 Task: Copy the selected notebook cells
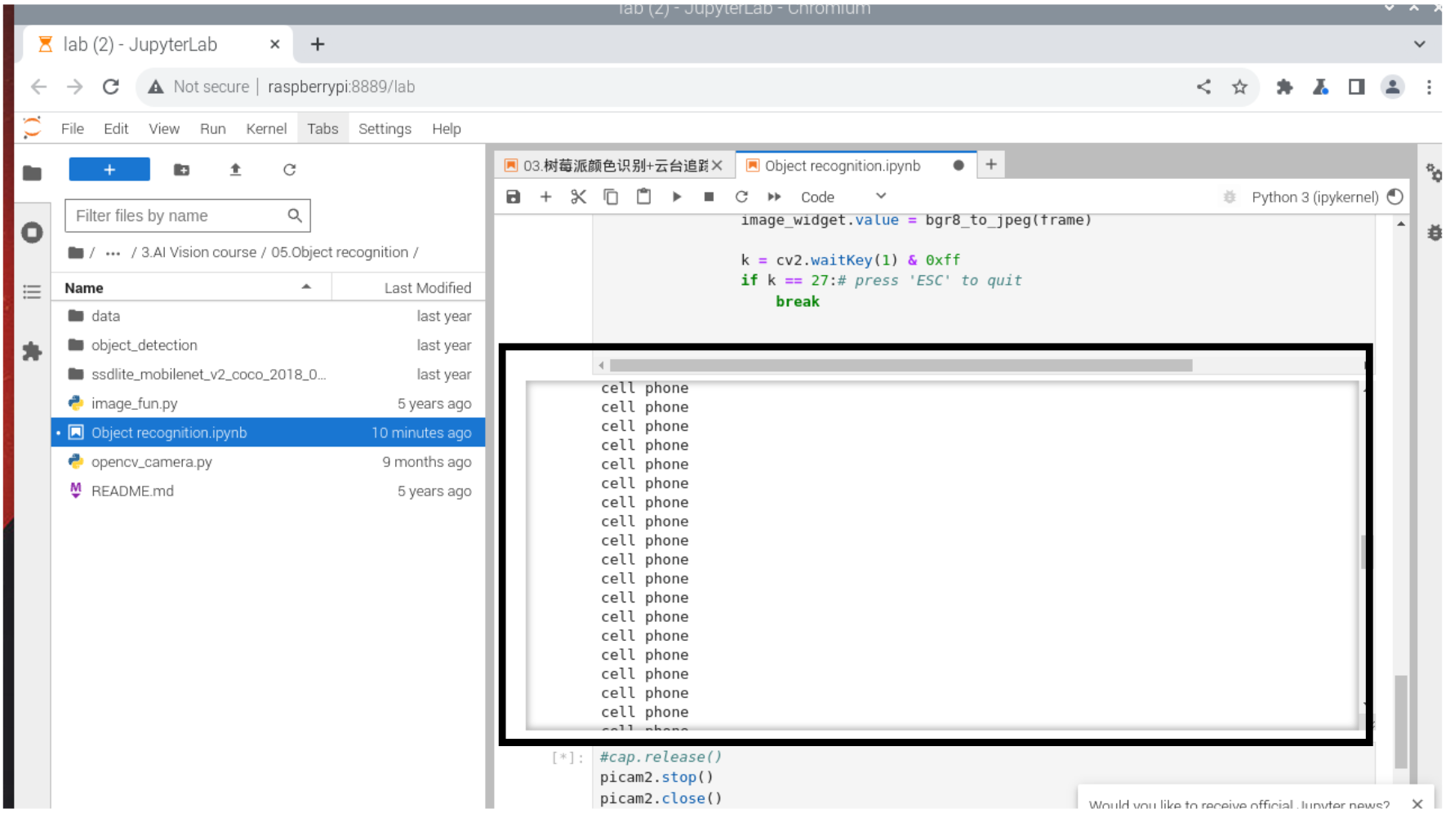pos(611,196)
